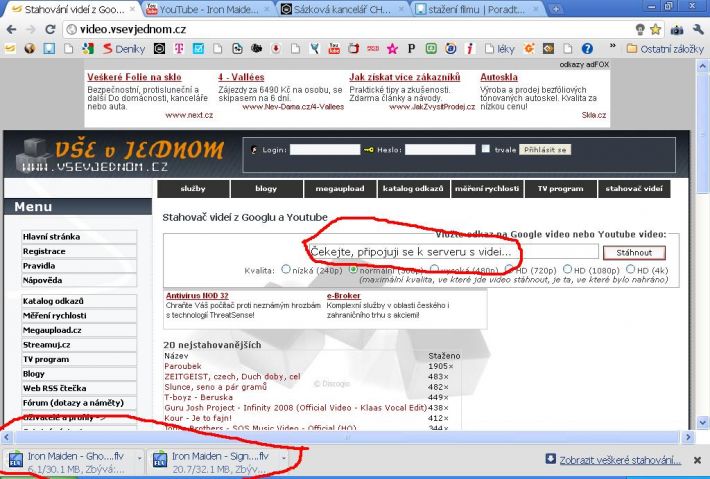This screenshot has width=710, height=479.
Task: Close the downloads shelf with the X
Action: 697,460
